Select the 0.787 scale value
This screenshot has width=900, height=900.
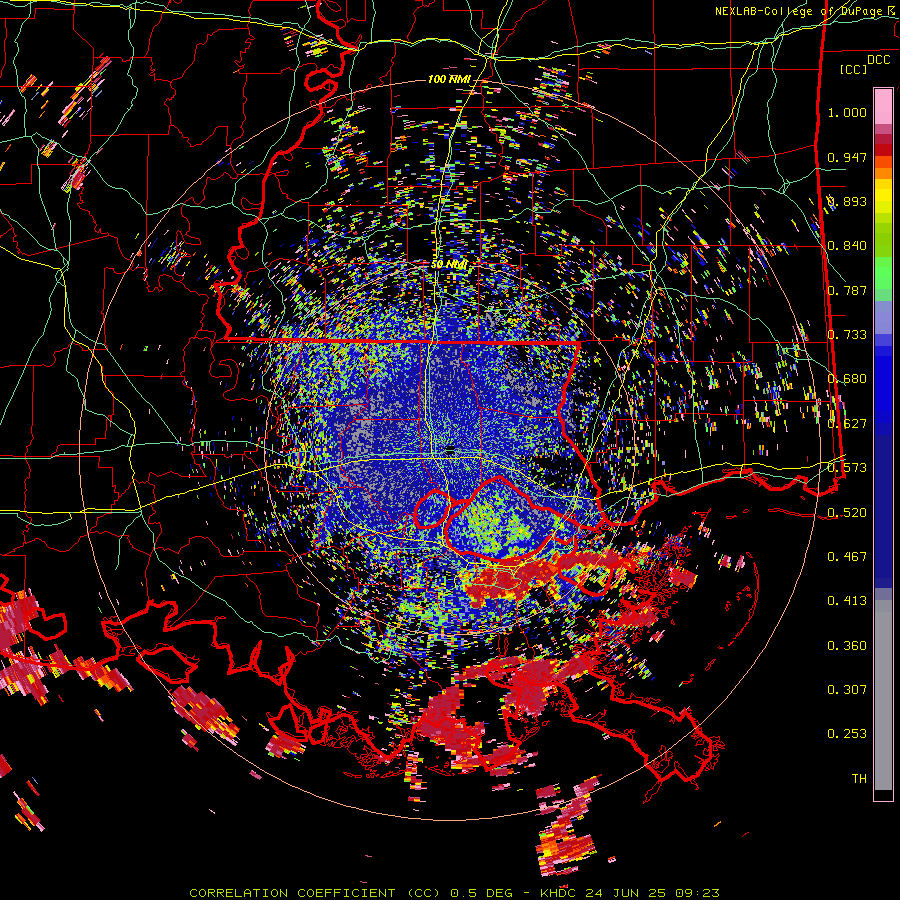tap(847, 290)
